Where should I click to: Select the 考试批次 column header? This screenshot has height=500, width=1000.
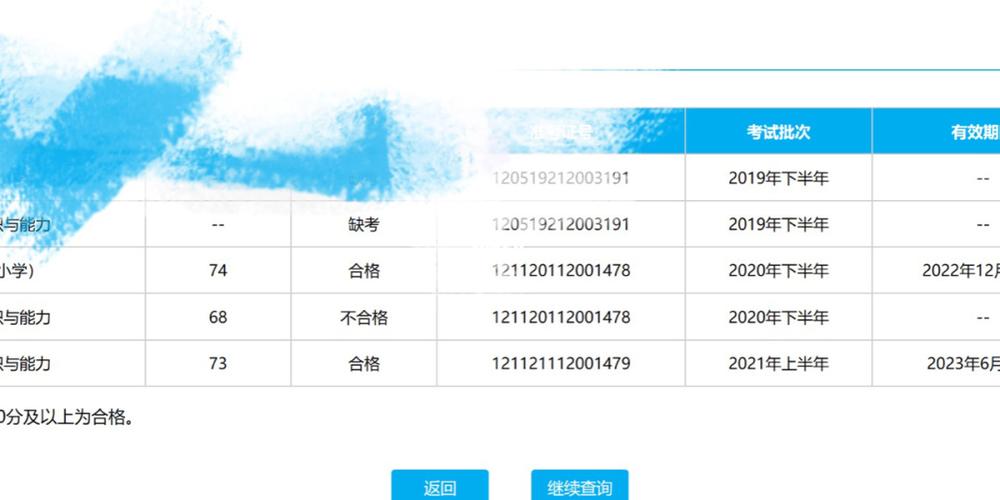point(778,132)
